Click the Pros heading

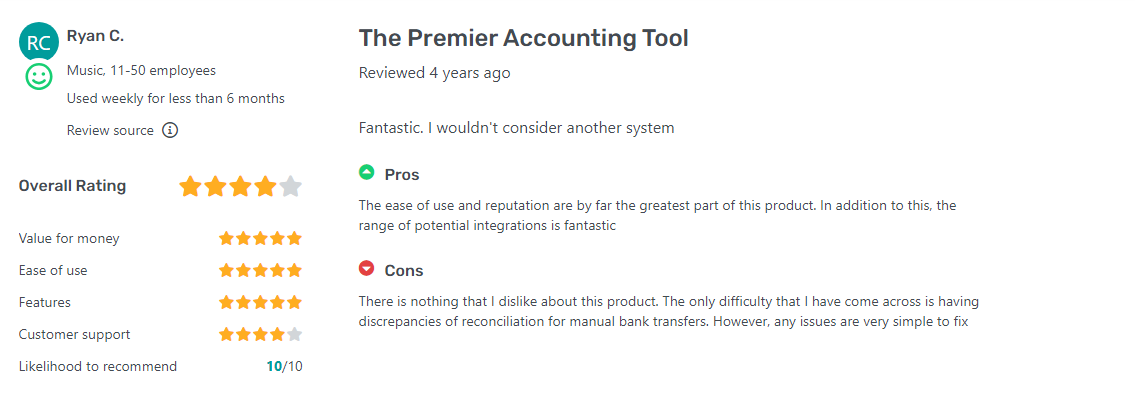click(x=402, y=174)
